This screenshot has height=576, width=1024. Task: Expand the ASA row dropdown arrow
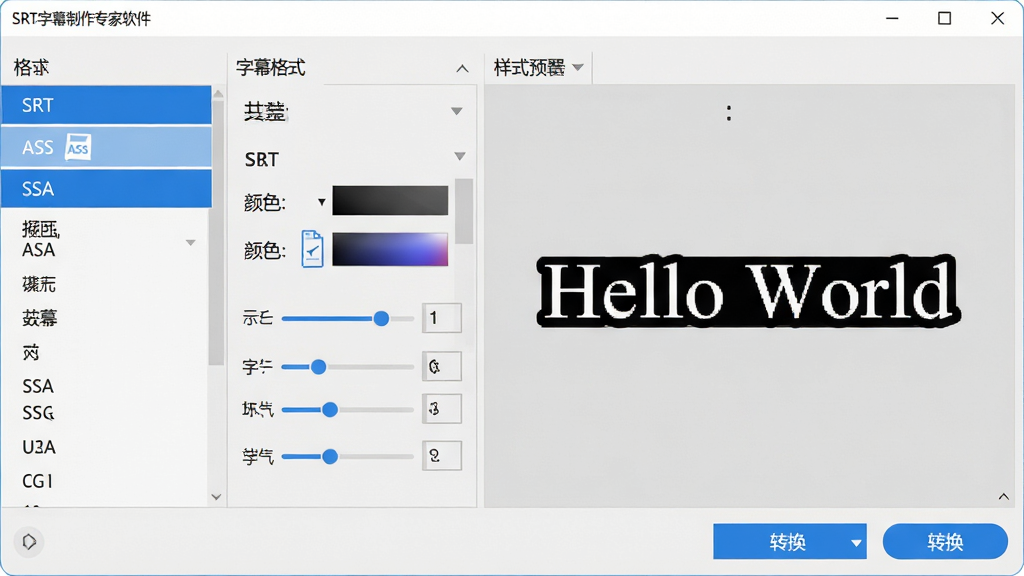tap(190, 242)
